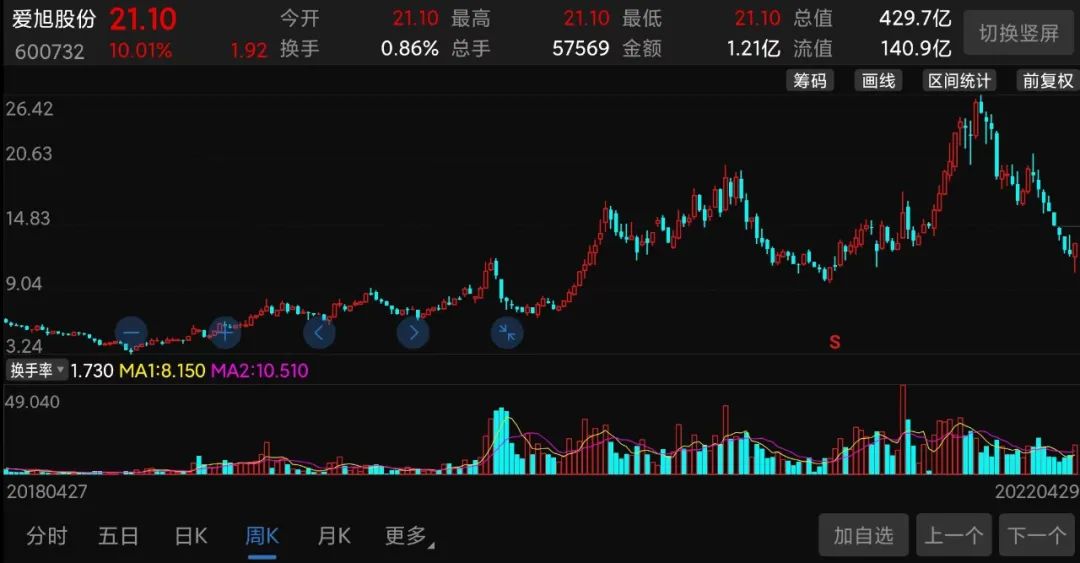Open the 换手率 indicator dropdown
The width and height of the screenshot is (1080, 563).
coord(37,370)
